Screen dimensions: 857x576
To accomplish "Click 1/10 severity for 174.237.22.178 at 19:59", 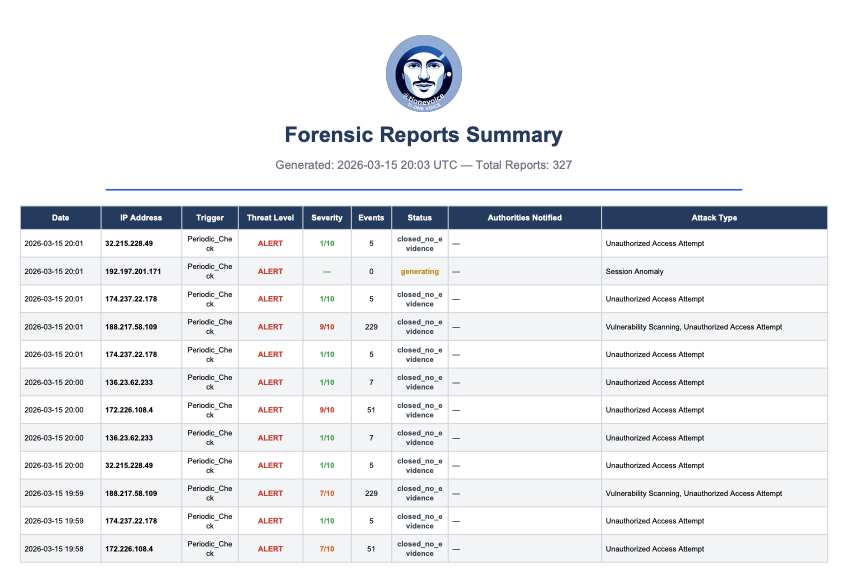I will tap(327, 521).
